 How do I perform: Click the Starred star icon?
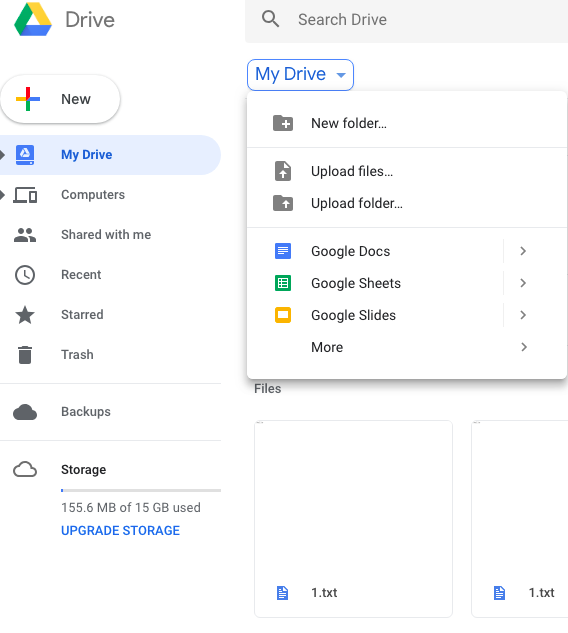coord(25,315)
